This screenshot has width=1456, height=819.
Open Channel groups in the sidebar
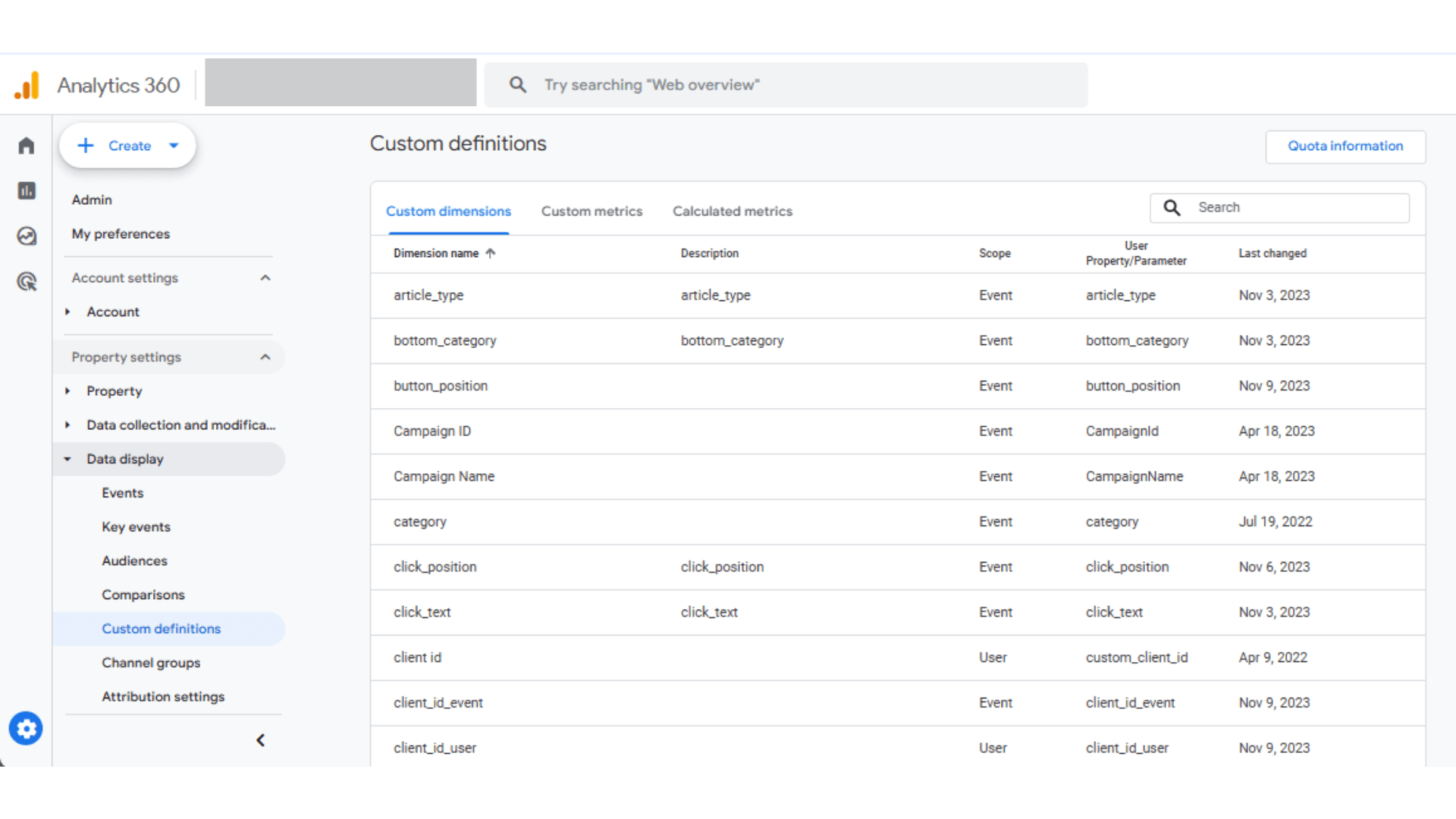[x=152, y=663]
